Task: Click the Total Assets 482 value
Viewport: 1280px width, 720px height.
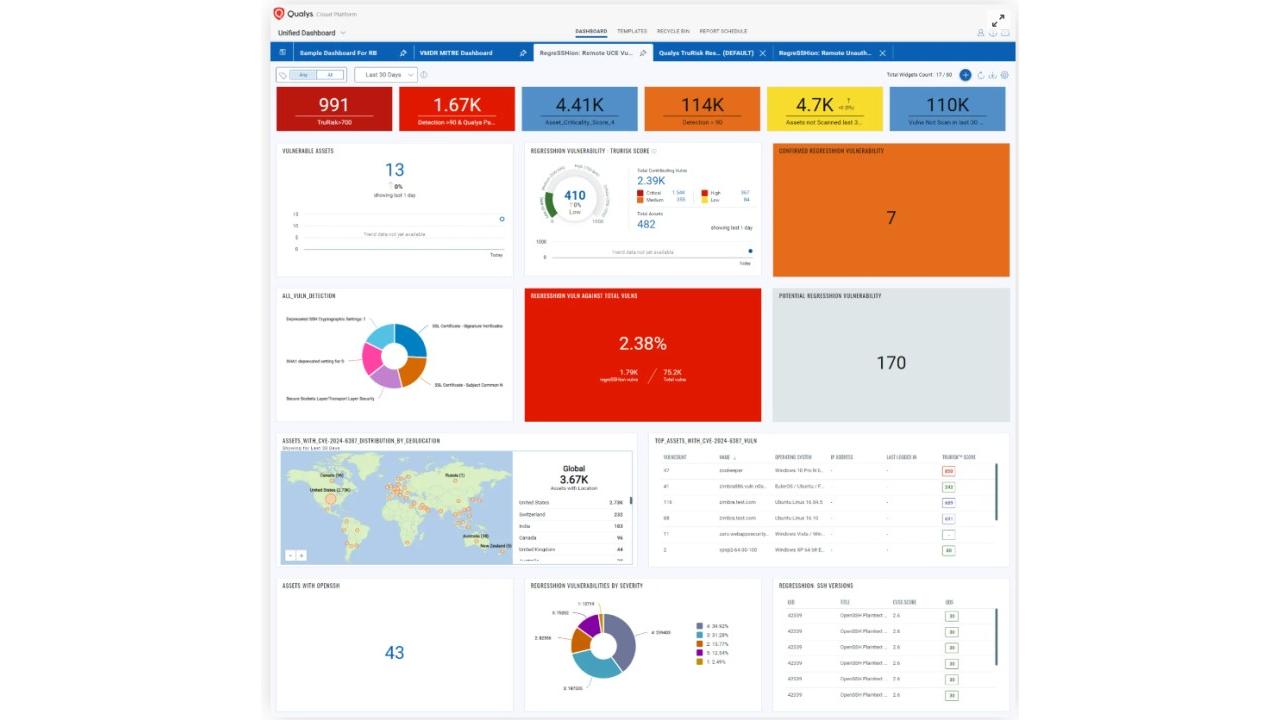Action: tap(646, 224)
